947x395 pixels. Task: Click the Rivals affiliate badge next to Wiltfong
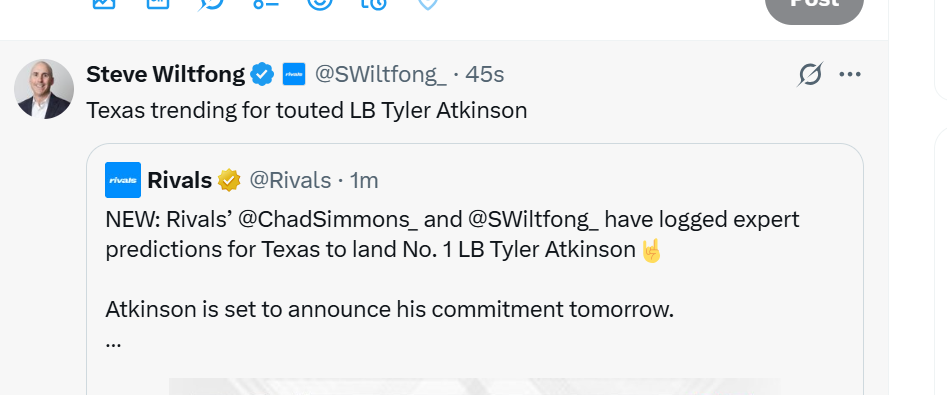point(294,74)
